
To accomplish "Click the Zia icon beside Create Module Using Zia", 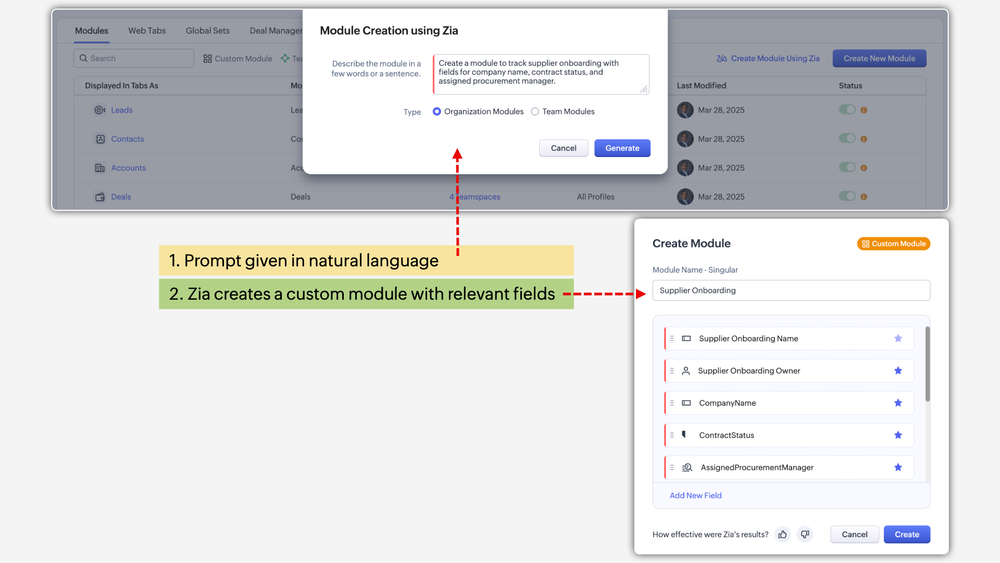I will pos(721,59).
